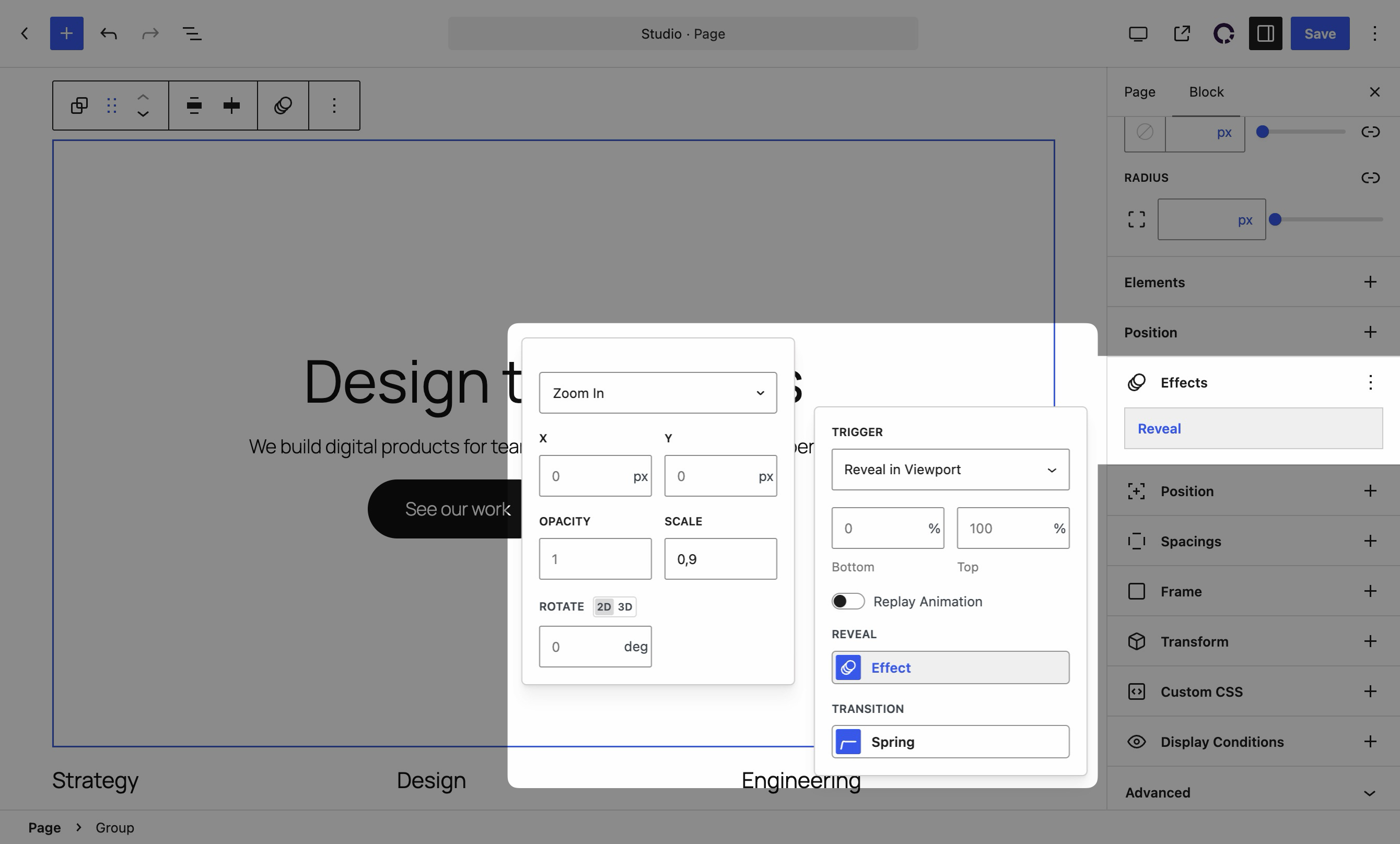The height and width of the screenshot is (844, 1400).
Task: Undo the last change
Action: click(109, 33)
